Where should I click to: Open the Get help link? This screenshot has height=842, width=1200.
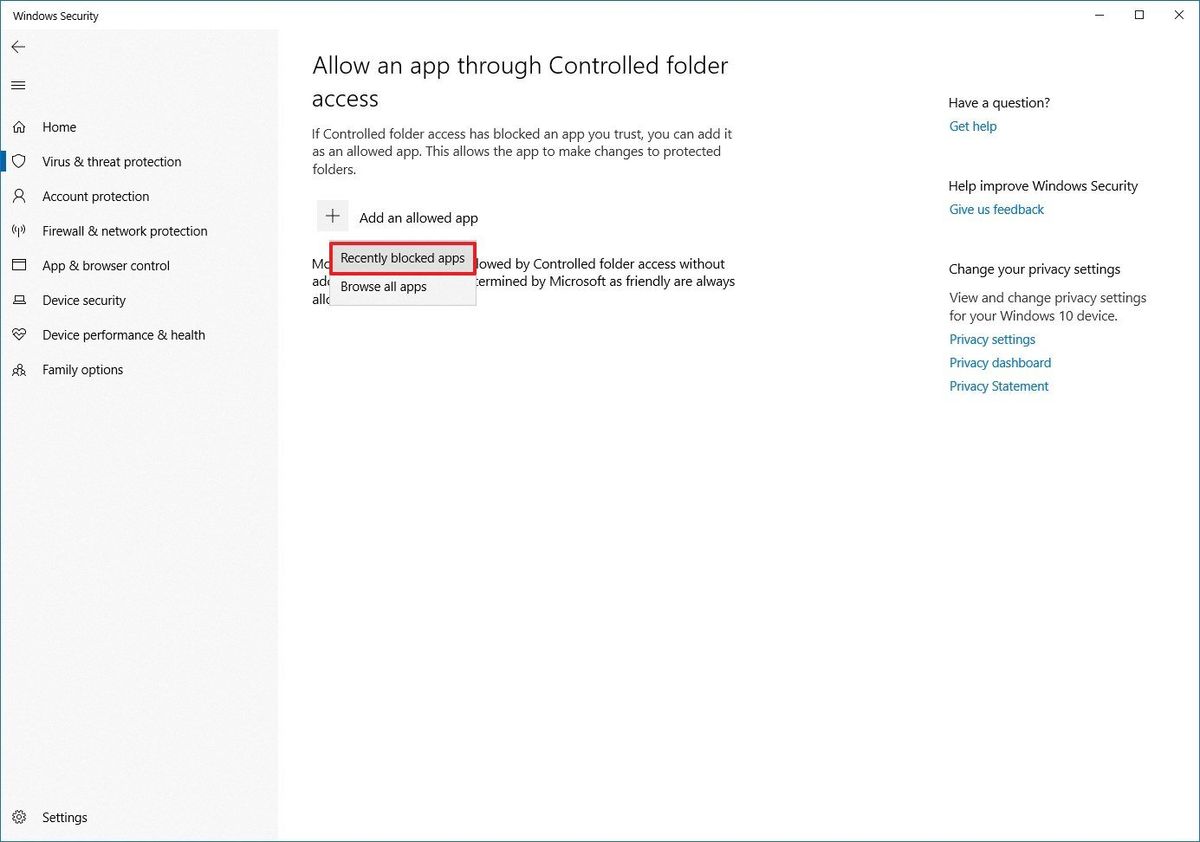(x=972, y=126)
